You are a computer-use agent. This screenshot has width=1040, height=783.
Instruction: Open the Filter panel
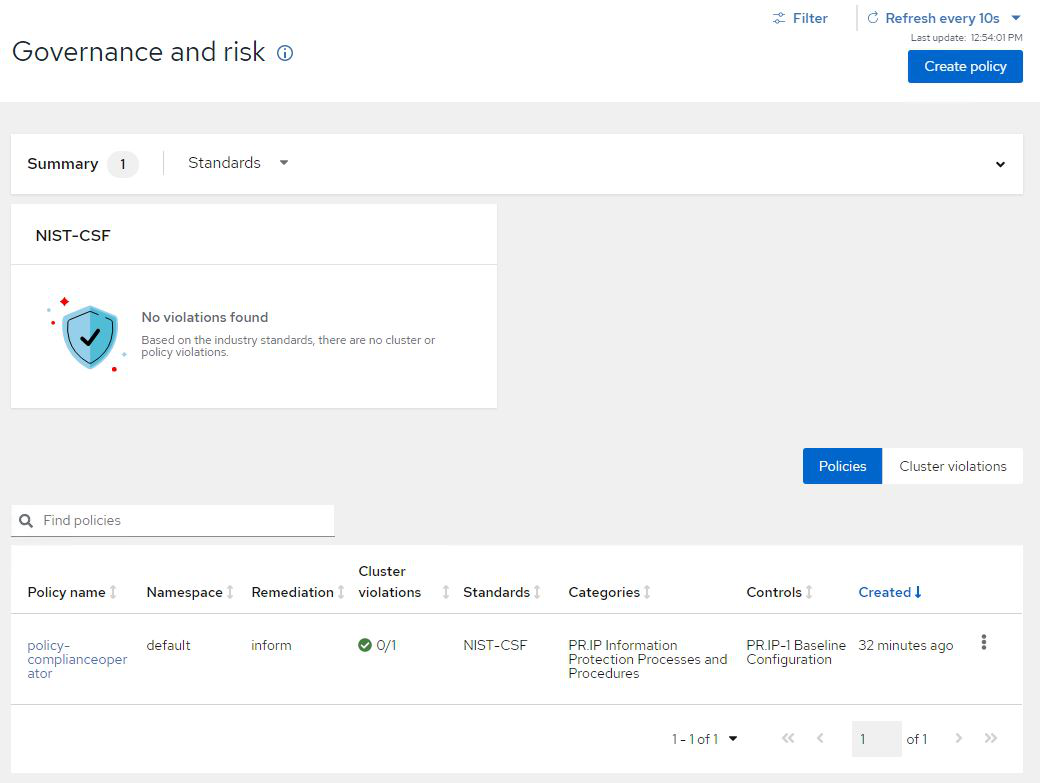(x=800, y=18)
